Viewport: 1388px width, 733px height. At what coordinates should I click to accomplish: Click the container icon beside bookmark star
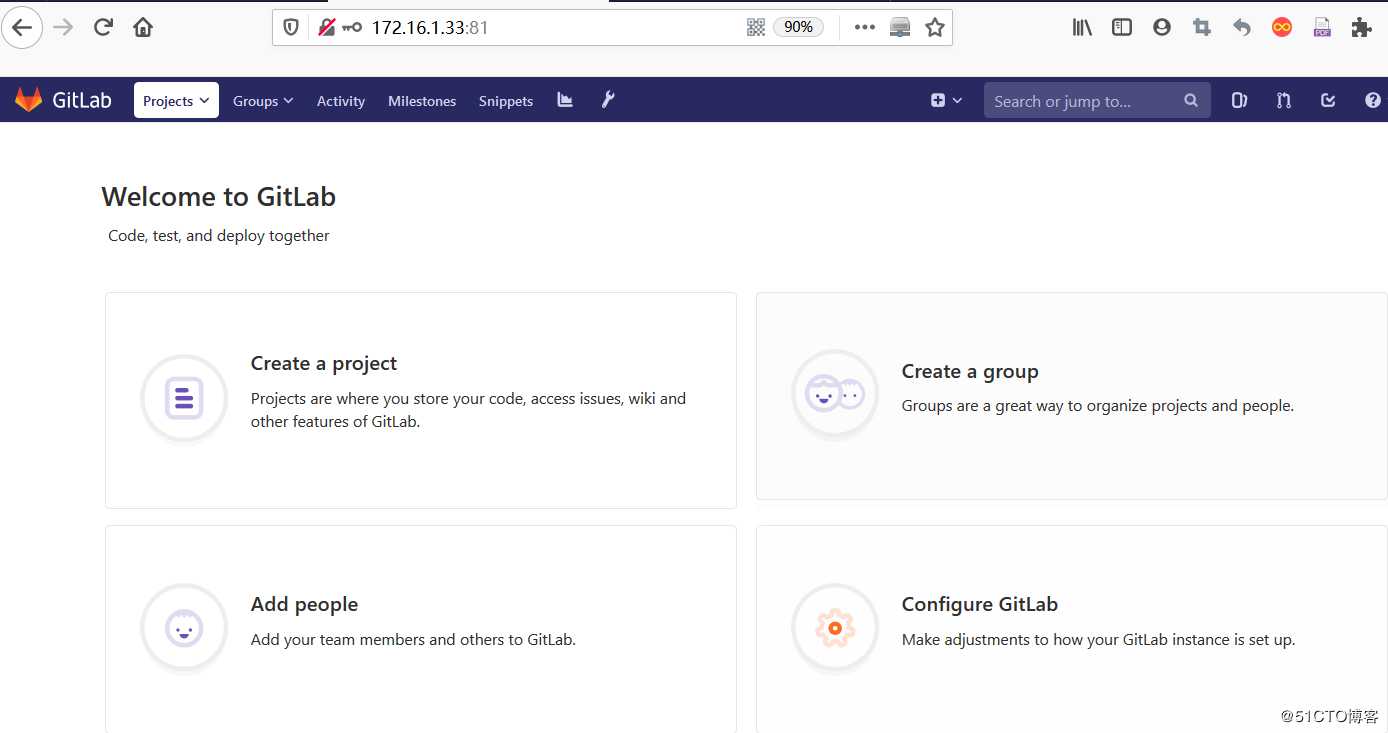click(900, 27)
